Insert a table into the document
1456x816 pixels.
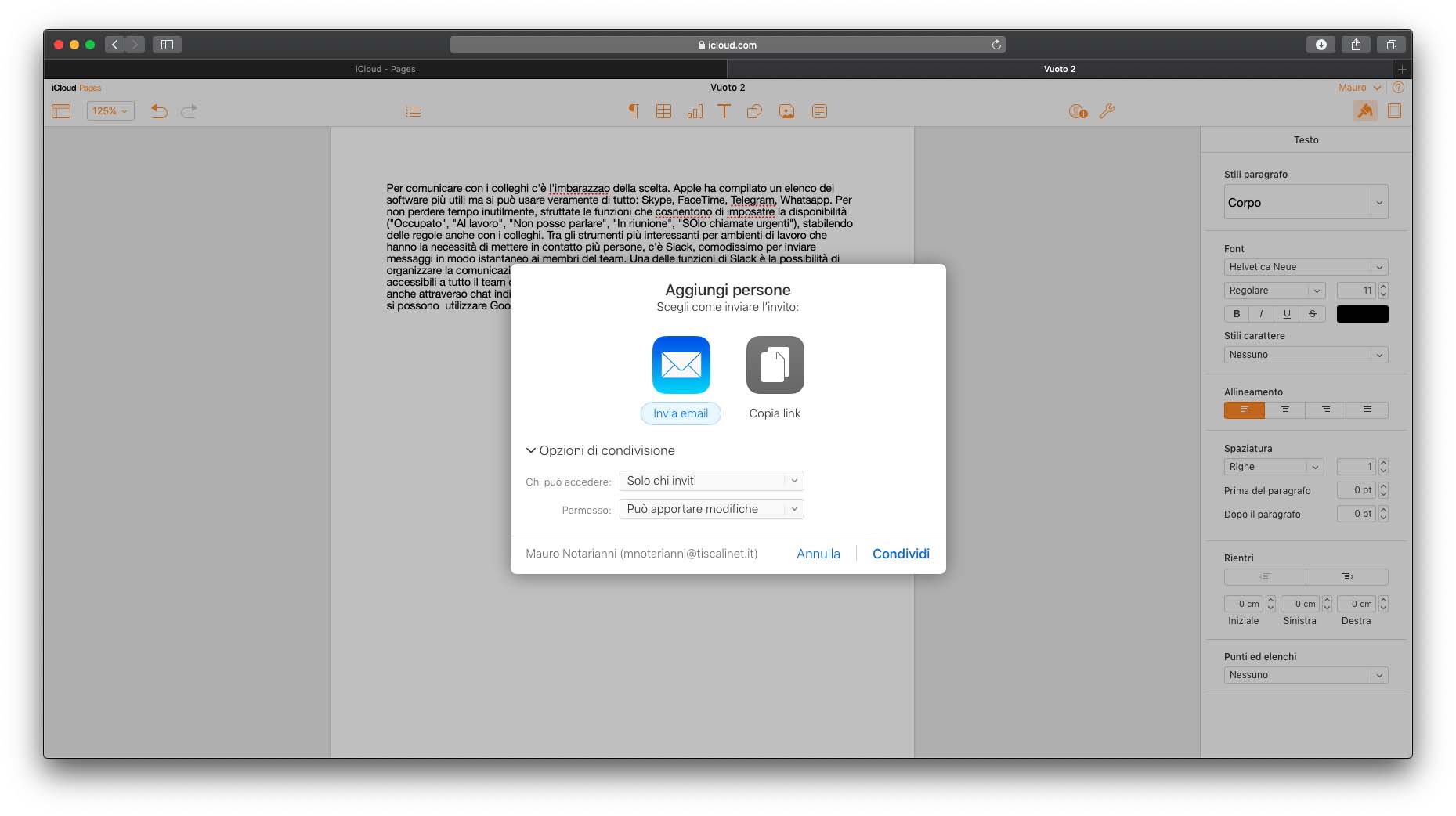point(663,110)
